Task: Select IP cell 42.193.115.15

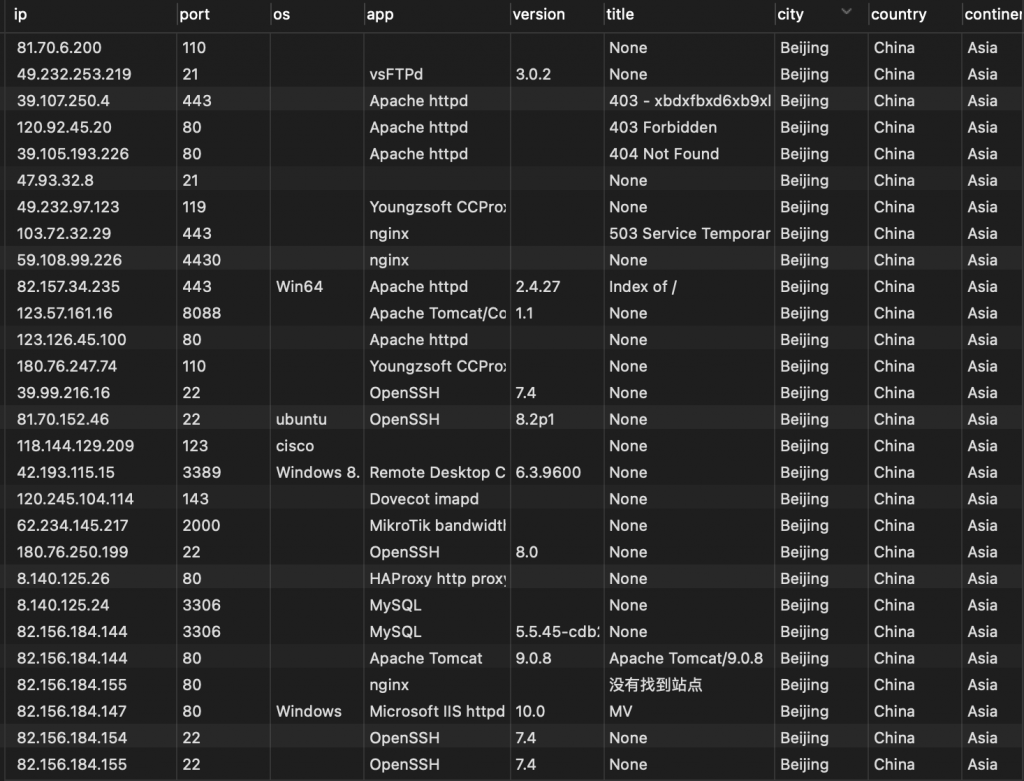Action: (x=65, y=473)
